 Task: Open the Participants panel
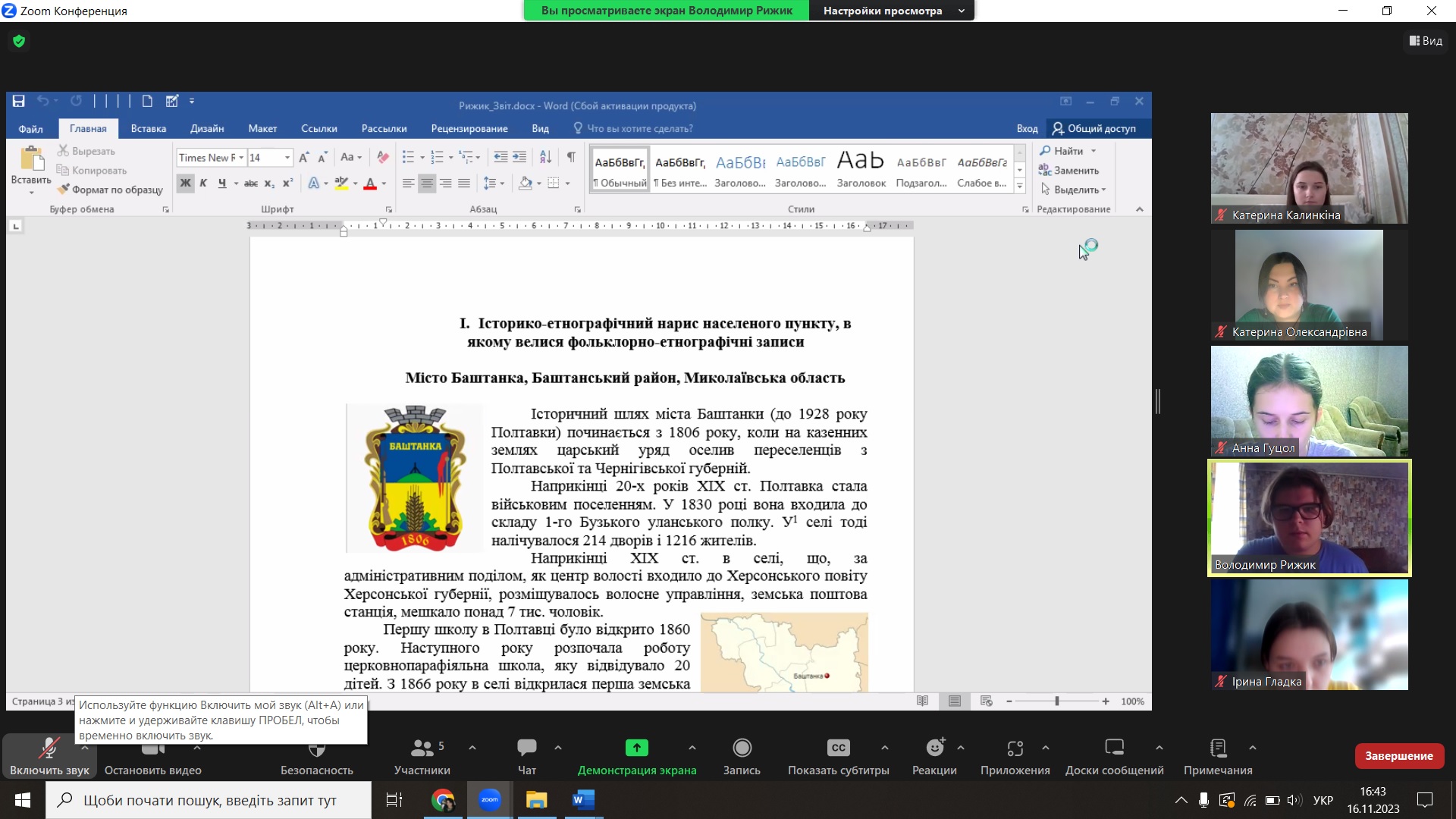click(422, 748)
